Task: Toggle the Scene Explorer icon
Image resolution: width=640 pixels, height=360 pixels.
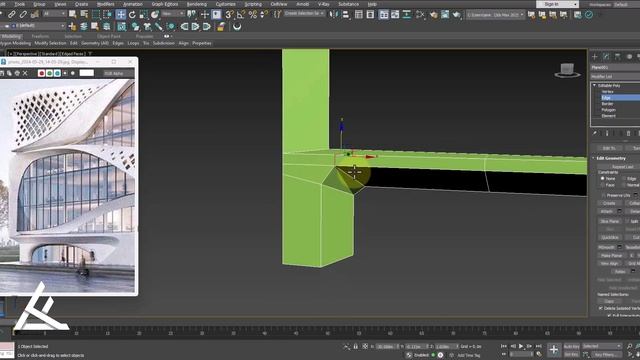Action: [x=359, y=15]
